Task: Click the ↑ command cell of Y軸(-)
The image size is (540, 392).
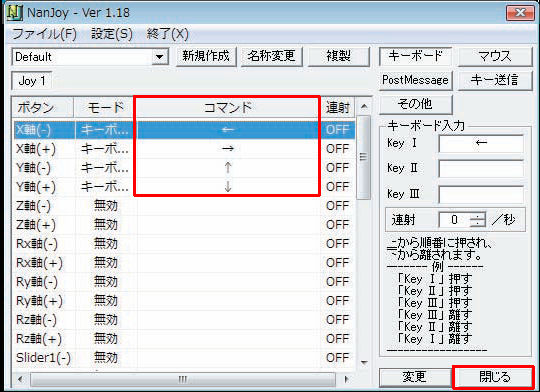Action: point(228,168)
